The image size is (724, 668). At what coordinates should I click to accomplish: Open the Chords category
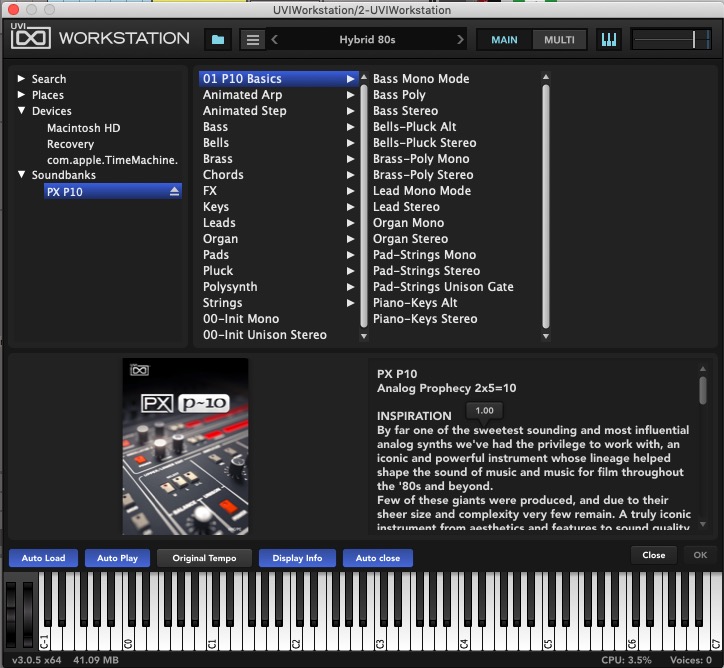tap(279, 175)
